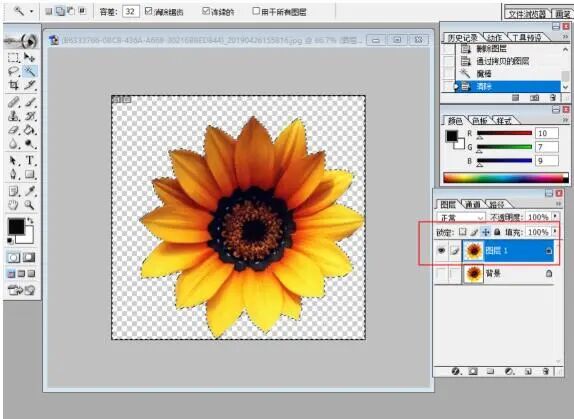Select the Magic Wand tool in toolbox
574x419 pixels.
[29, 71]
